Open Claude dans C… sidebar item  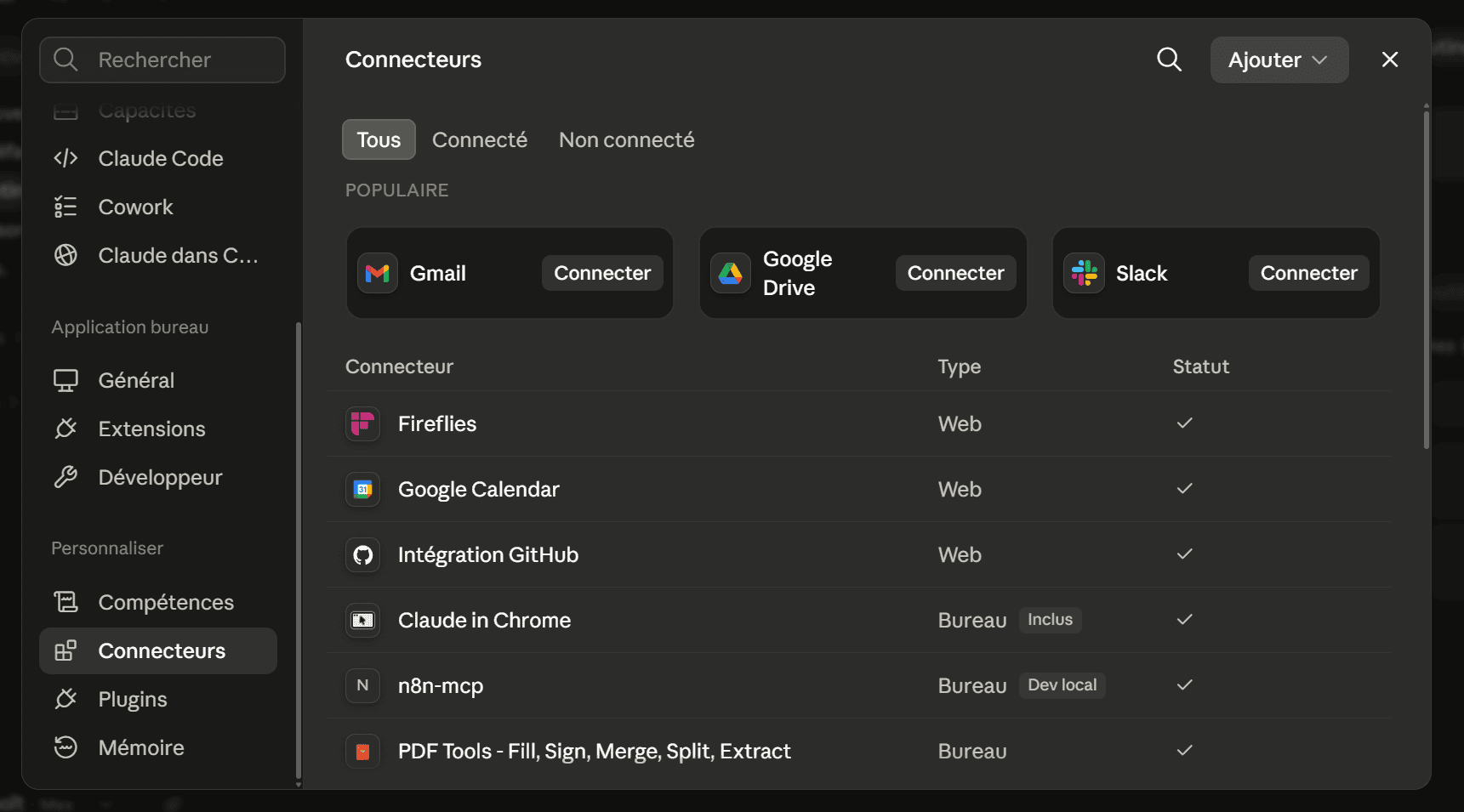pyautogui.click(x=158, y=255)
